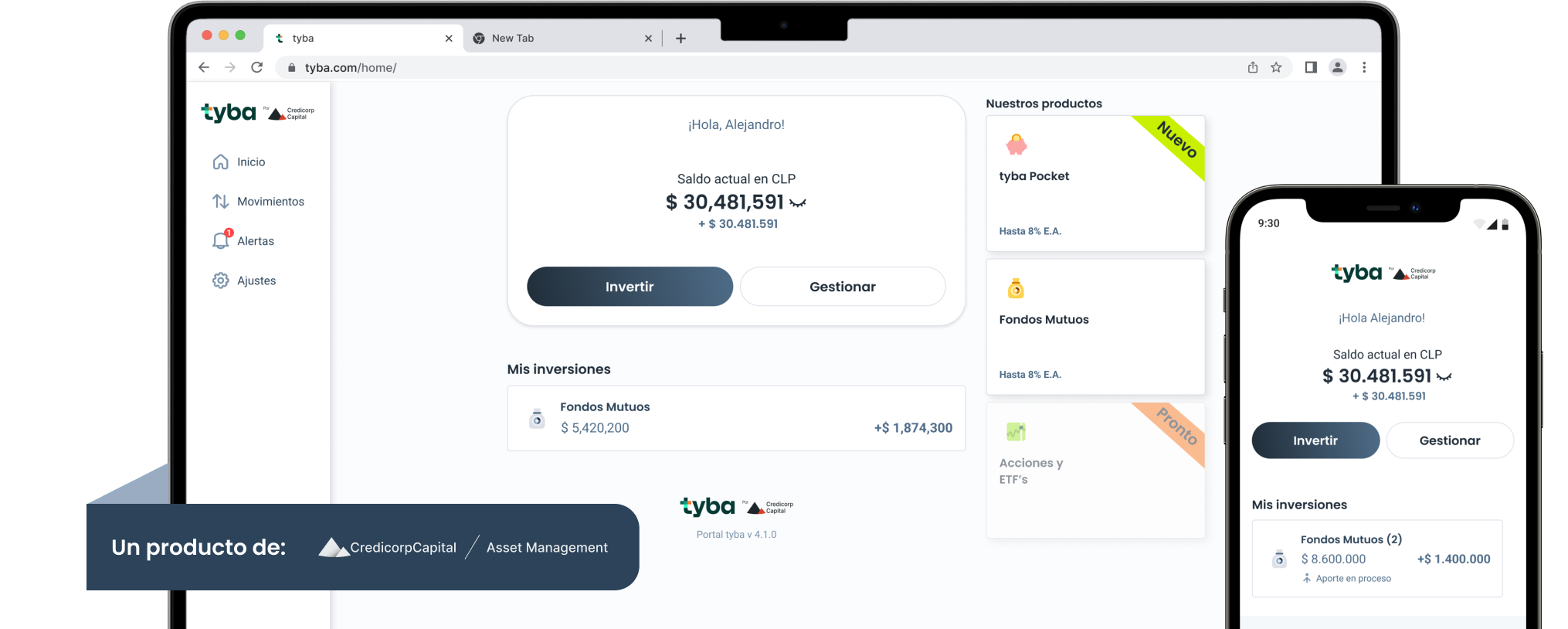Click the Ajustes gear icon
1568x629 pixels.
click(x=221, y=280)
